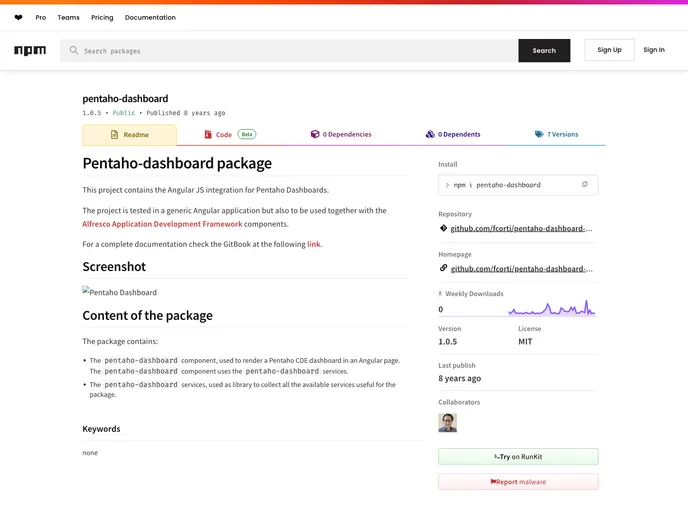Screen dimensions: 688x512
Task: Open the Documentation link
Action: 150,18
